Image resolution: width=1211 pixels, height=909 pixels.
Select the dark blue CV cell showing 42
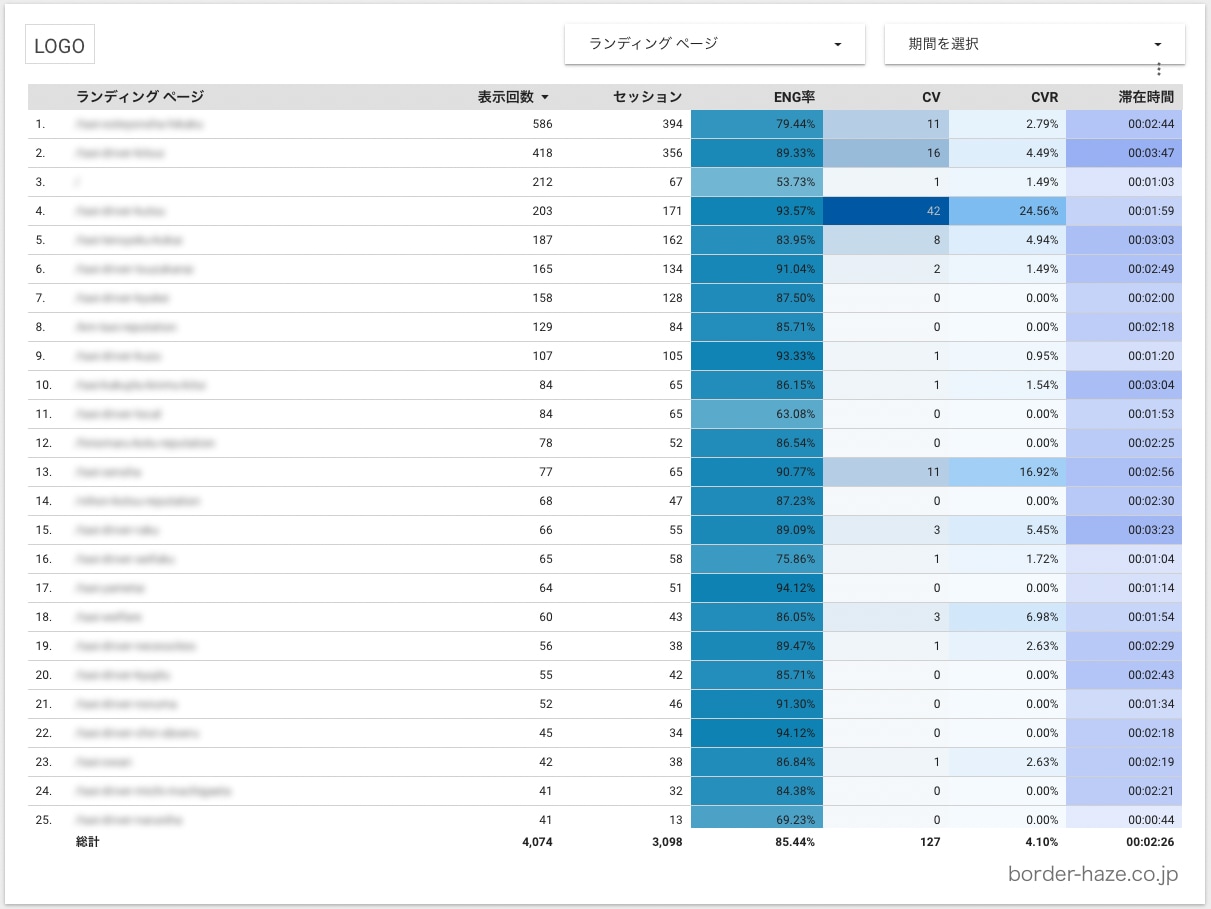pos(886,211)
